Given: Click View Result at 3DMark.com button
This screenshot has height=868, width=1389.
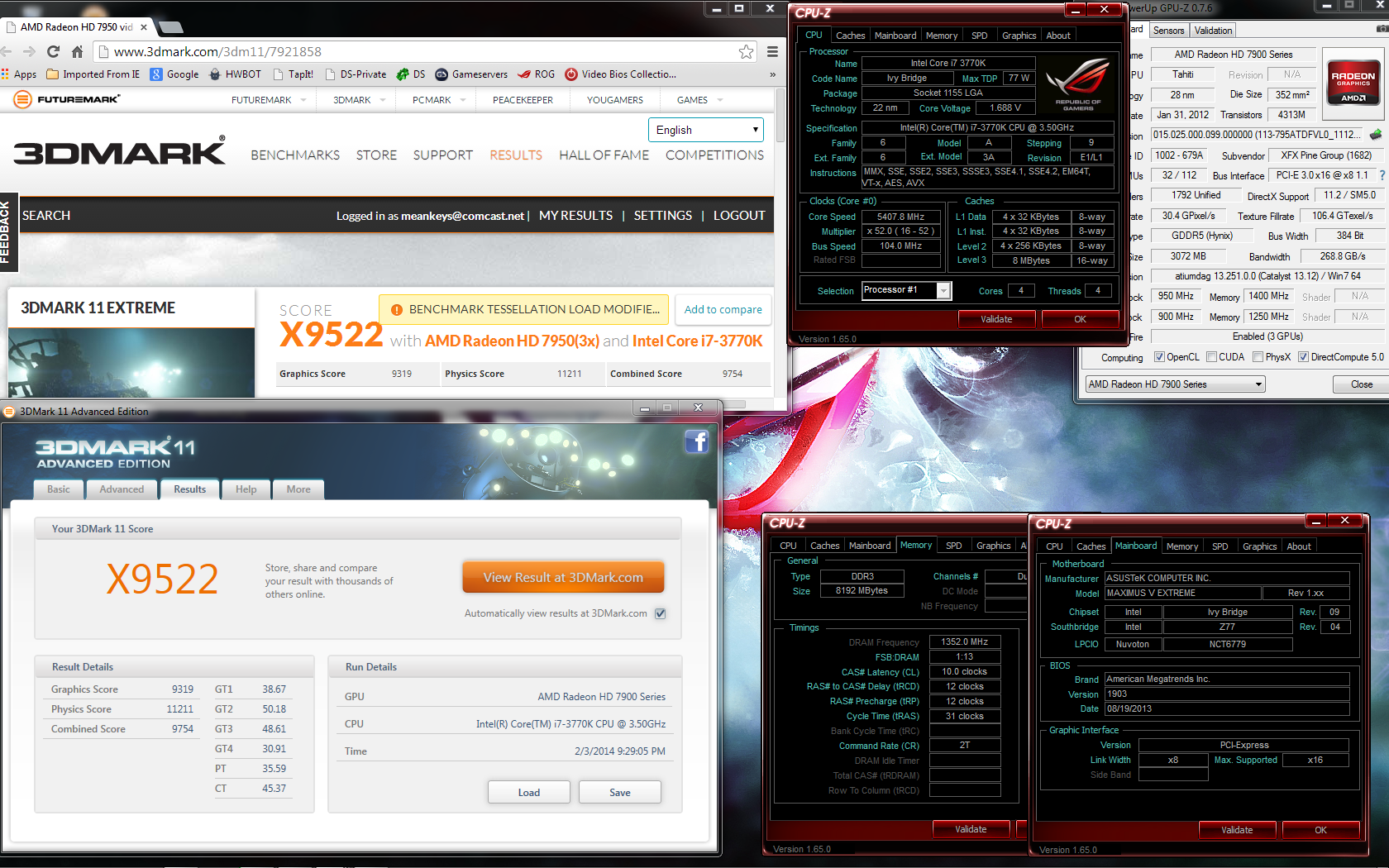Looking at the screenshot, I should (563, 578).
